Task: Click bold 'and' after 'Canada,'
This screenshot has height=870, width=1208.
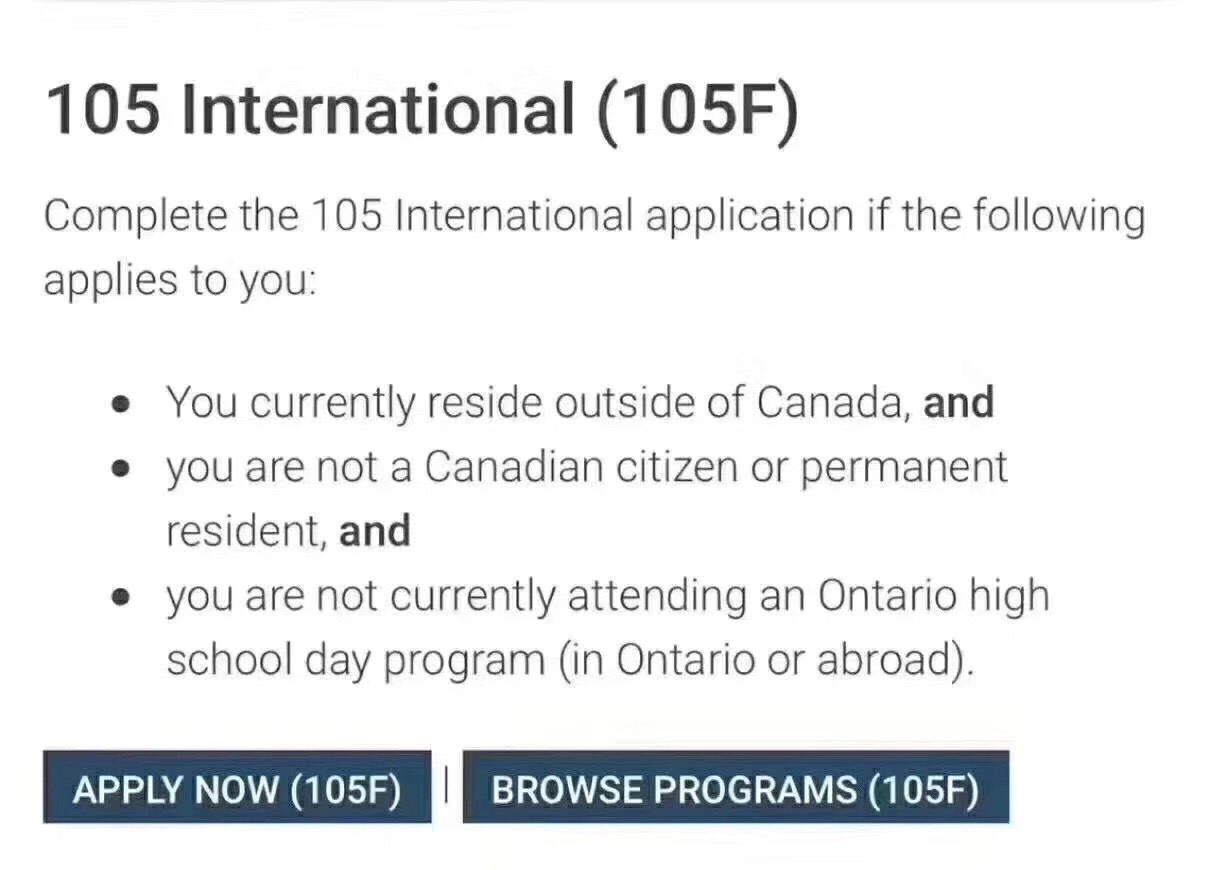Action: [x=958, y=403]
